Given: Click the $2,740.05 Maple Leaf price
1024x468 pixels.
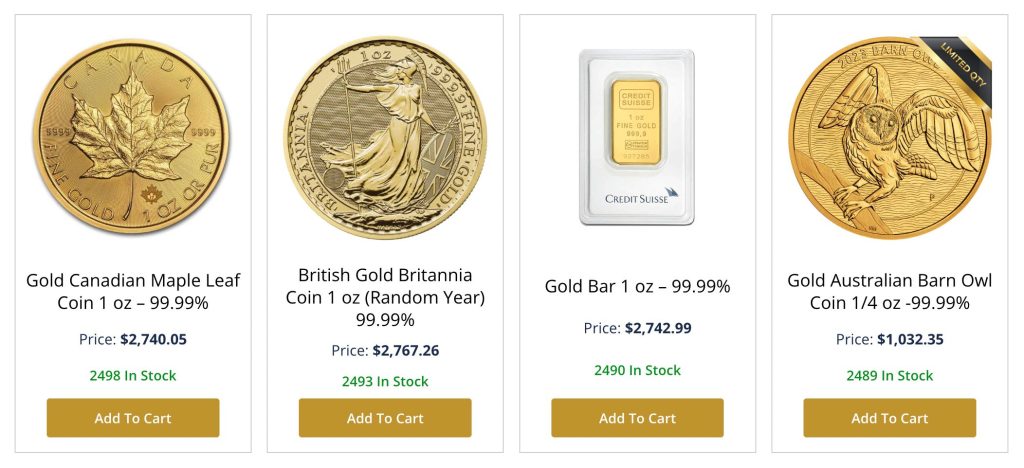Looking at the screenshot, I should pyautogui.click(x=153, y=339).
